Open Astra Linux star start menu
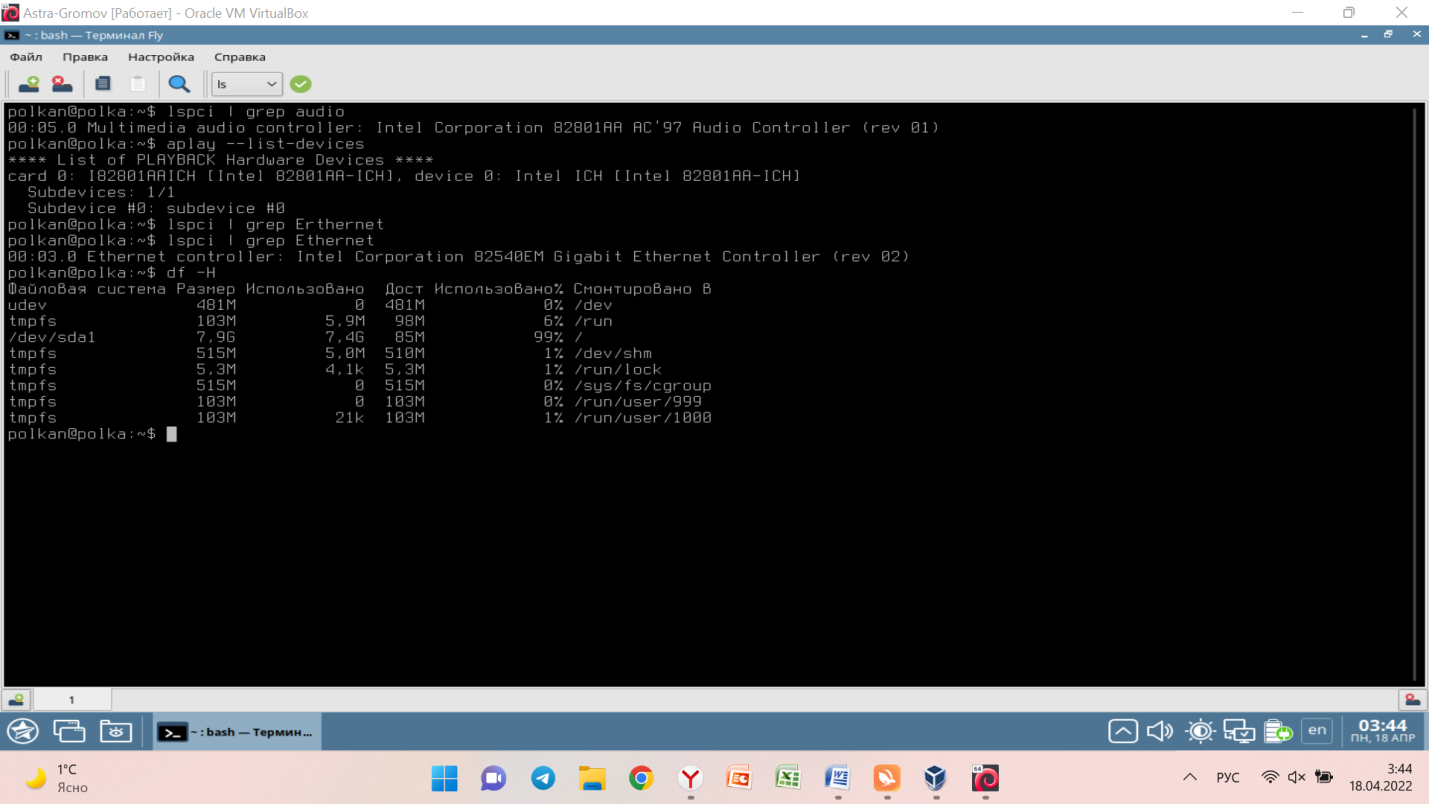Viewport: 1429px width, 804px height. (23, 732)
